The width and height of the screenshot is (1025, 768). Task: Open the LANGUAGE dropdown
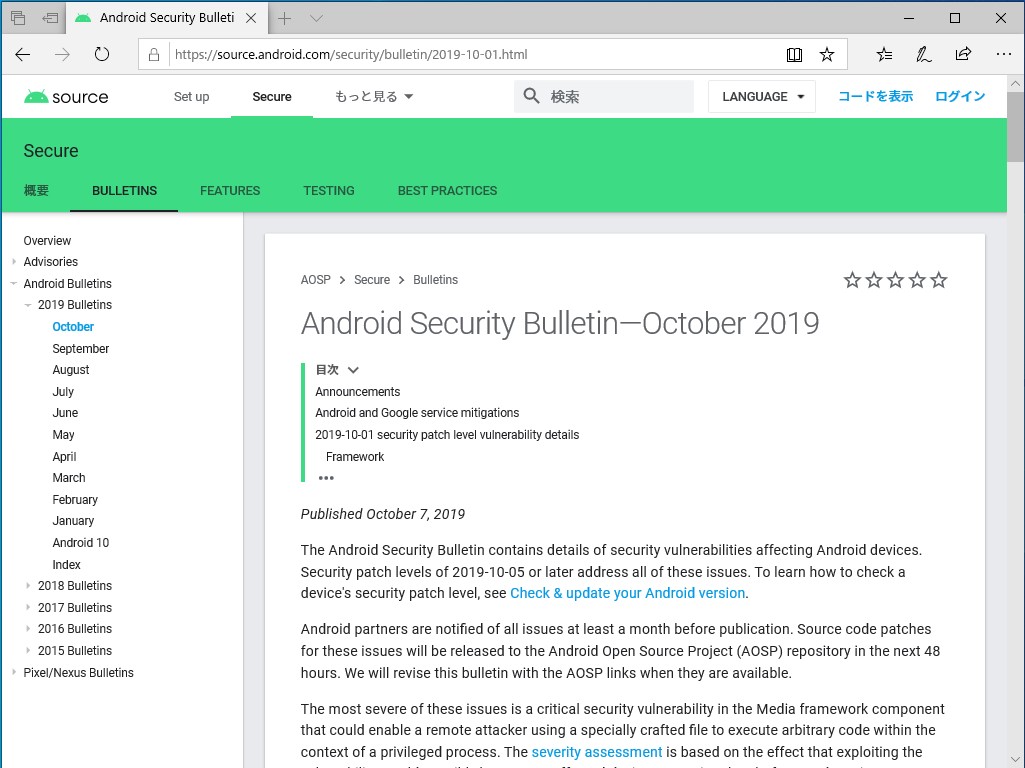(x=762, y=97)
